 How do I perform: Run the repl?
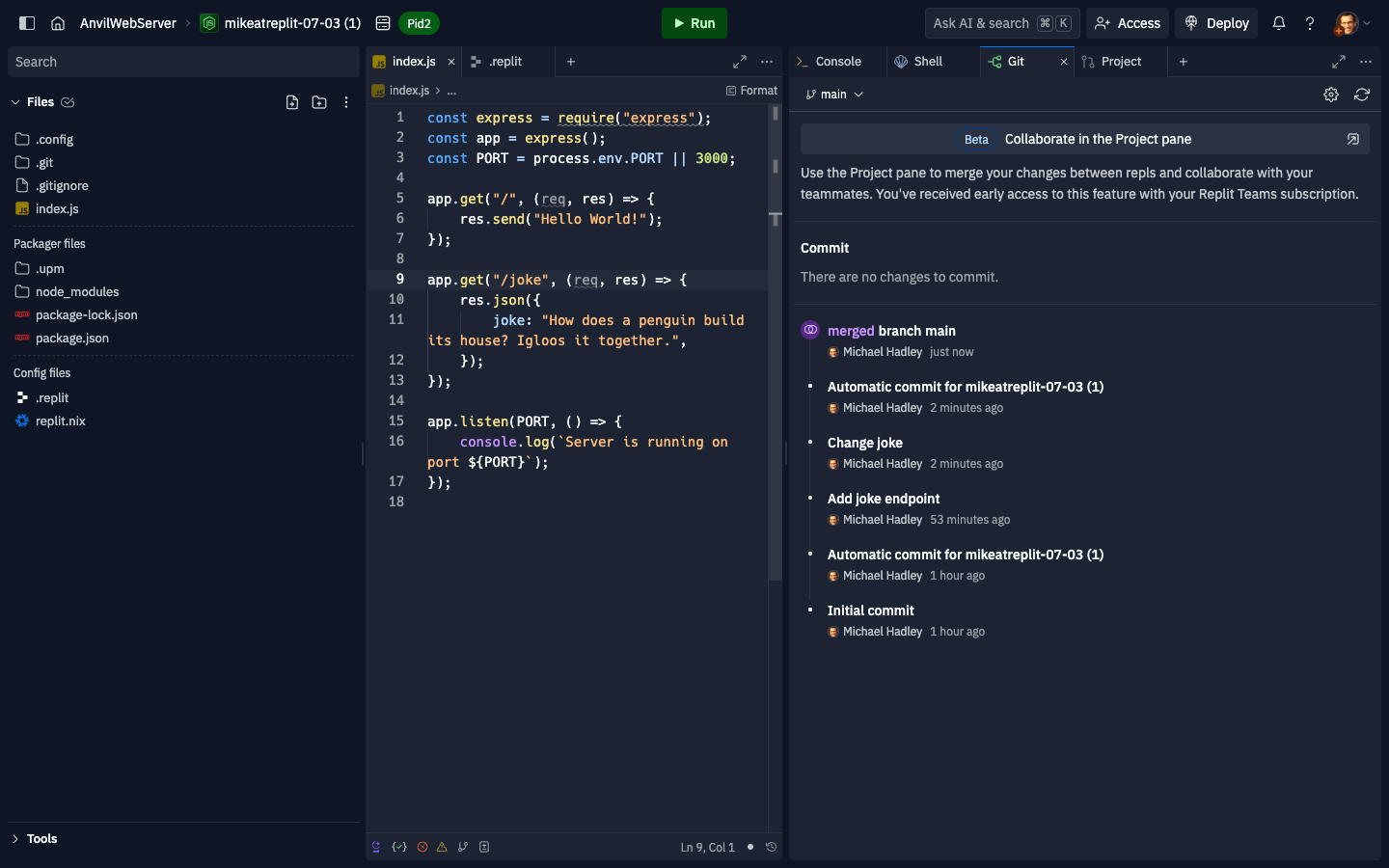point(694,23)
